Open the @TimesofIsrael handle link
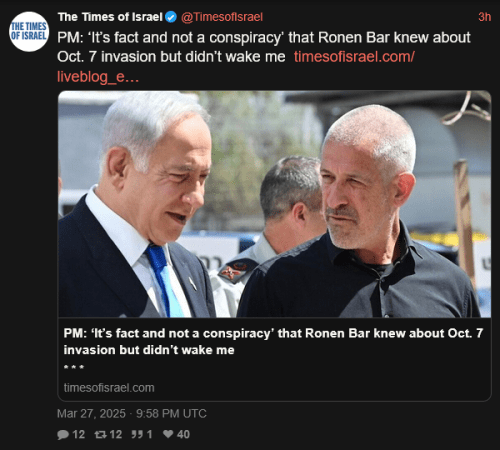The image size is (500, 450). coord(222,17)
